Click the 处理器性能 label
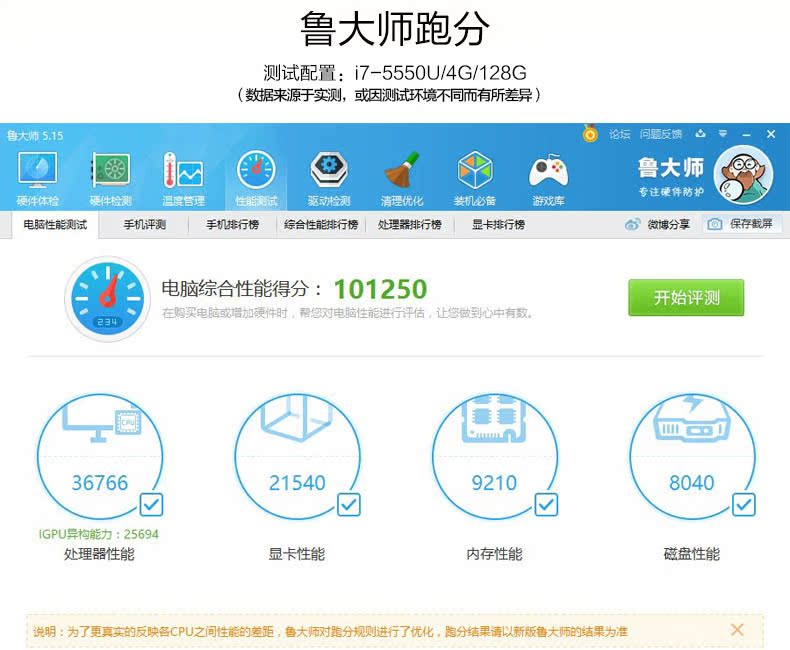Screen dimensions: 790x650 pos(99,554)
